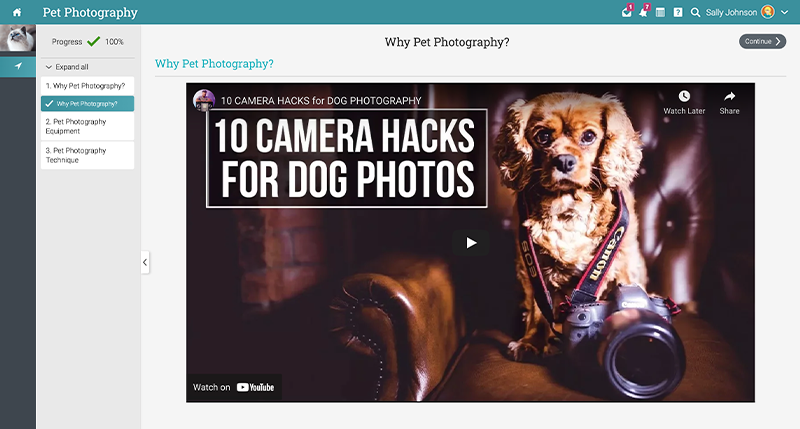This screenshot has height=429, width=800.
Task: Go to the Home icon
Action: coord(17,13)
